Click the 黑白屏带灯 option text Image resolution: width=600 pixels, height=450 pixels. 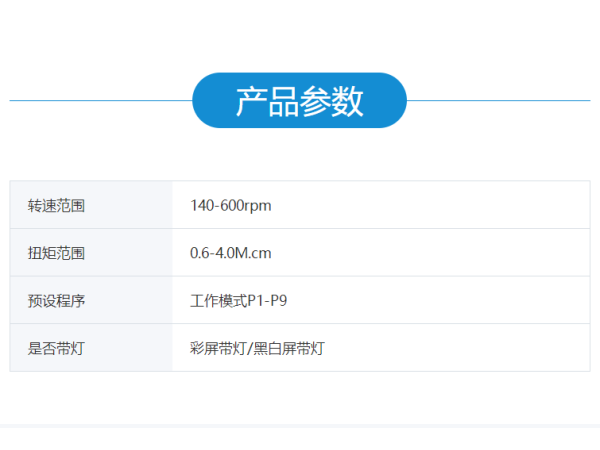tap(288, 348)
